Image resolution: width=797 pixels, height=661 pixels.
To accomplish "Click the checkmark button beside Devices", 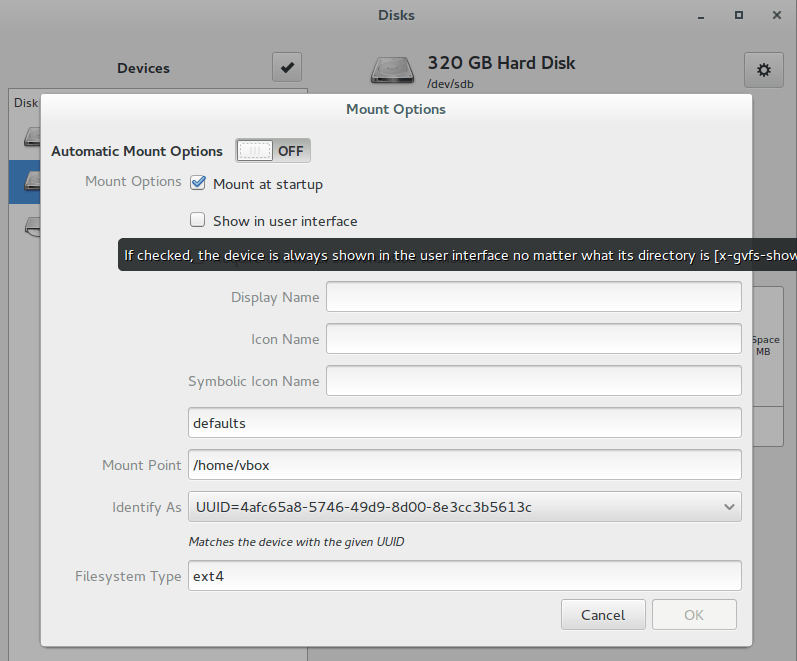I will click(287, 68).
